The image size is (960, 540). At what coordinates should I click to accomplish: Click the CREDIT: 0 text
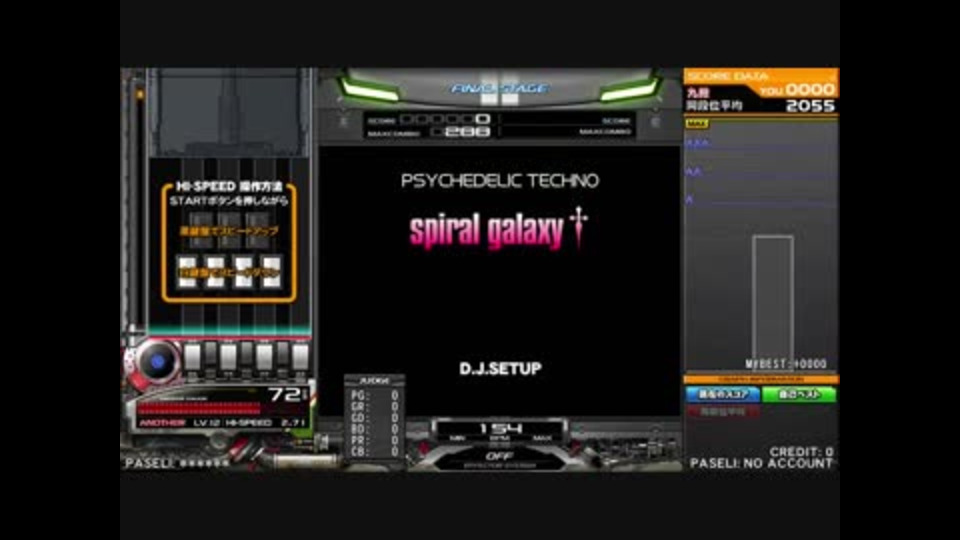801,452
